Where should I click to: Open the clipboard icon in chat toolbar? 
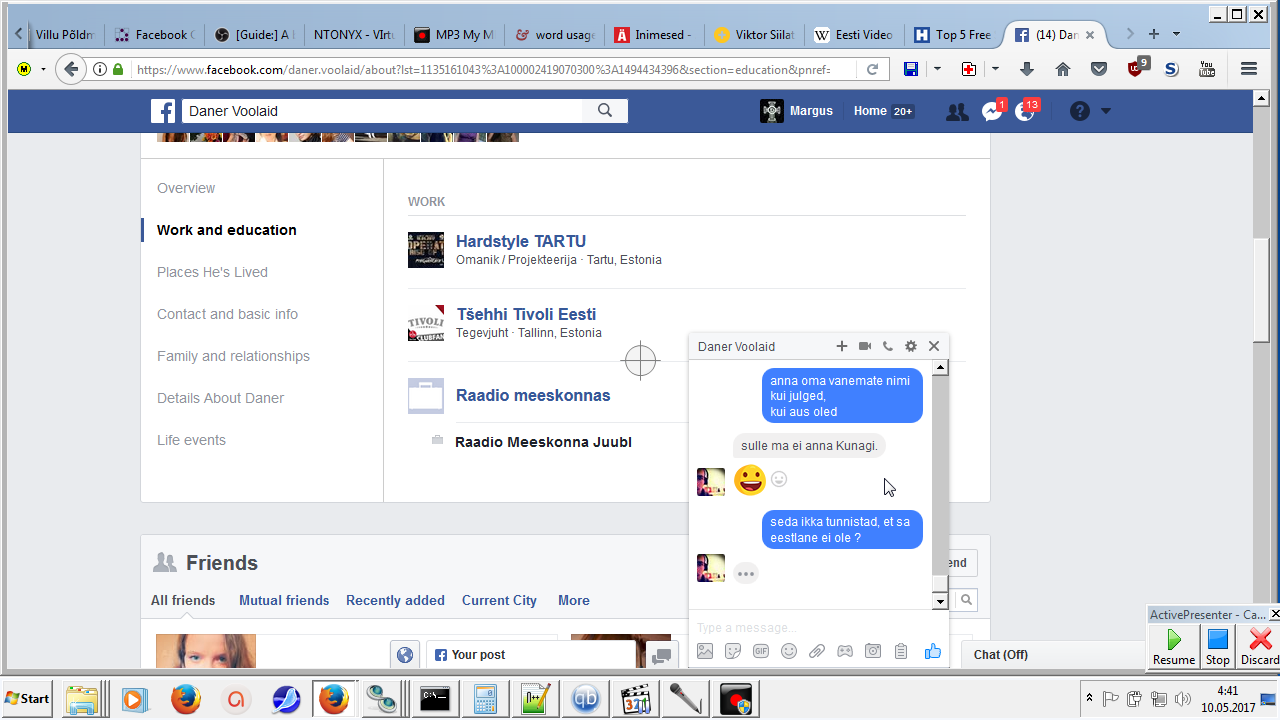901,651
